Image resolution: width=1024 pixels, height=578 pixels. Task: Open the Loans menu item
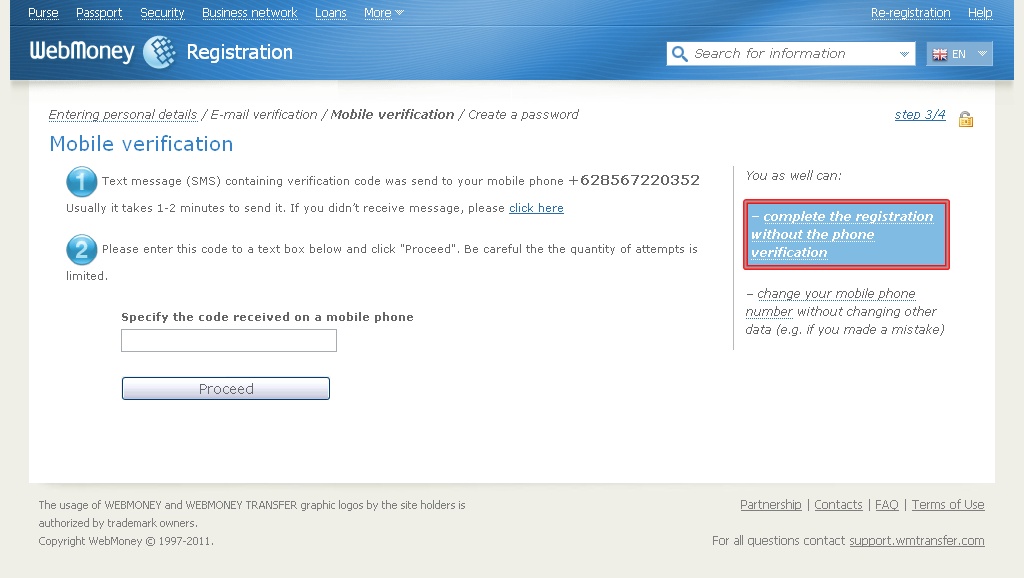[x=330, y=12]
